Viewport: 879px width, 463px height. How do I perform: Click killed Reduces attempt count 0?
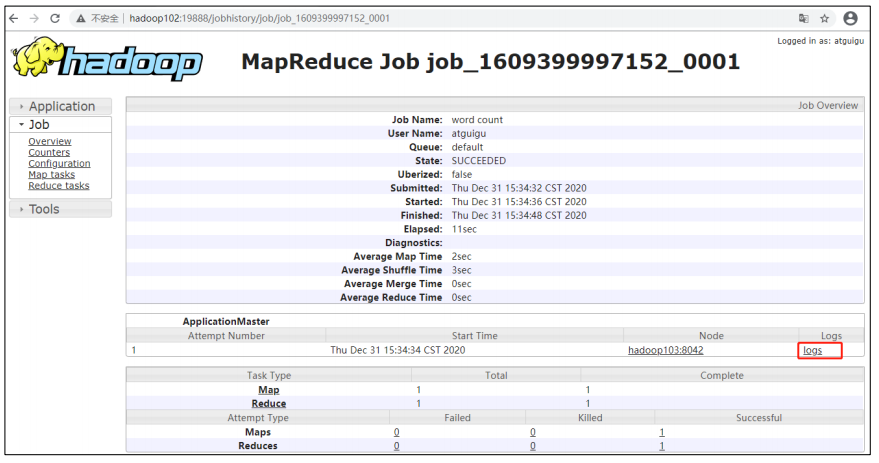click(x=533, y=446)
